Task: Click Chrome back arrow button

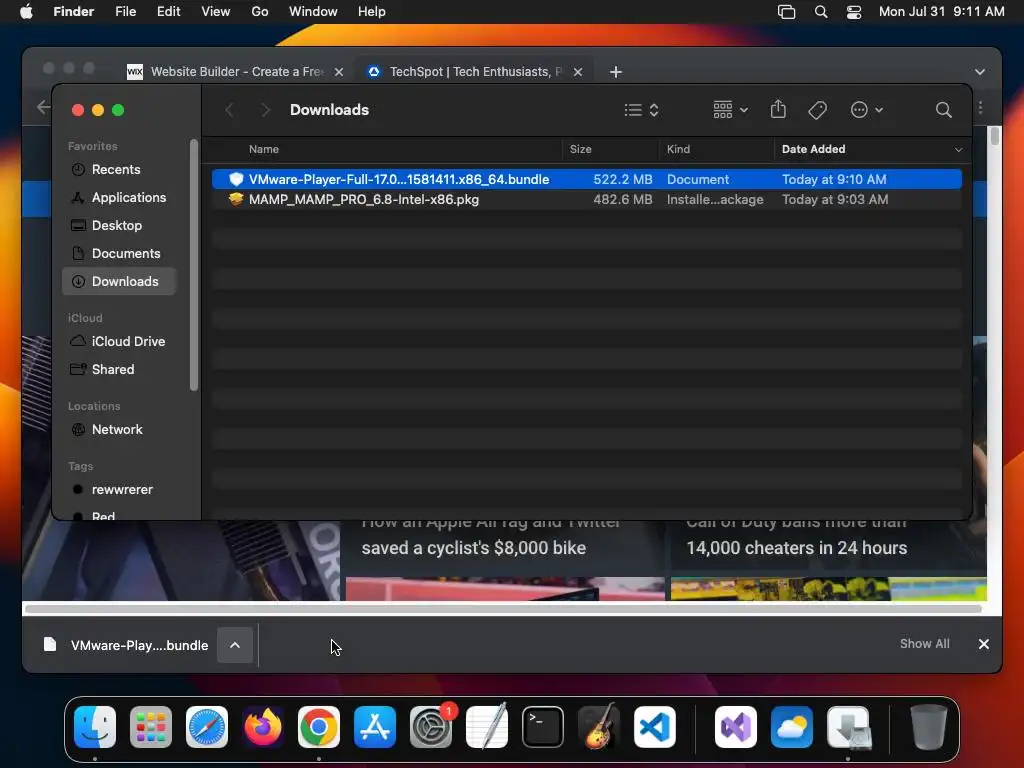Action: click(x=43, y=106)
